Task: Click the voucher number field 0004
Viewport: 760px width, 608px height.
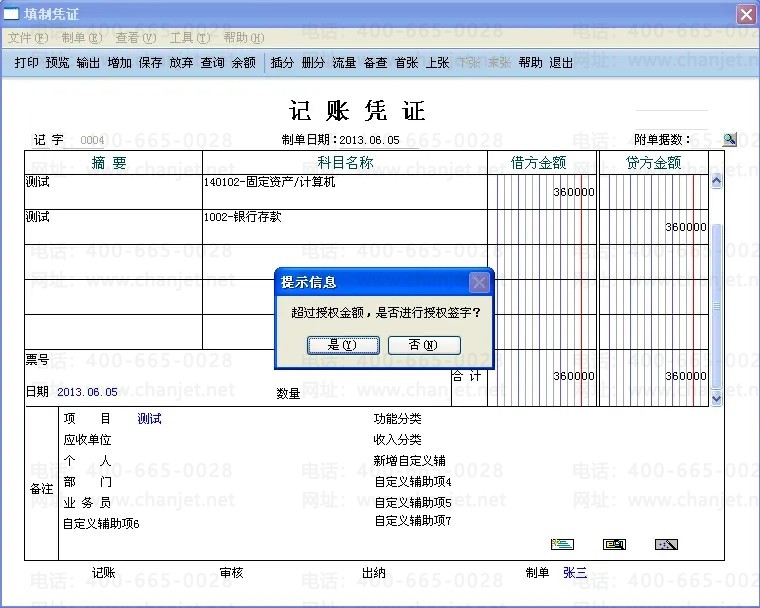Action: point(92,140)
